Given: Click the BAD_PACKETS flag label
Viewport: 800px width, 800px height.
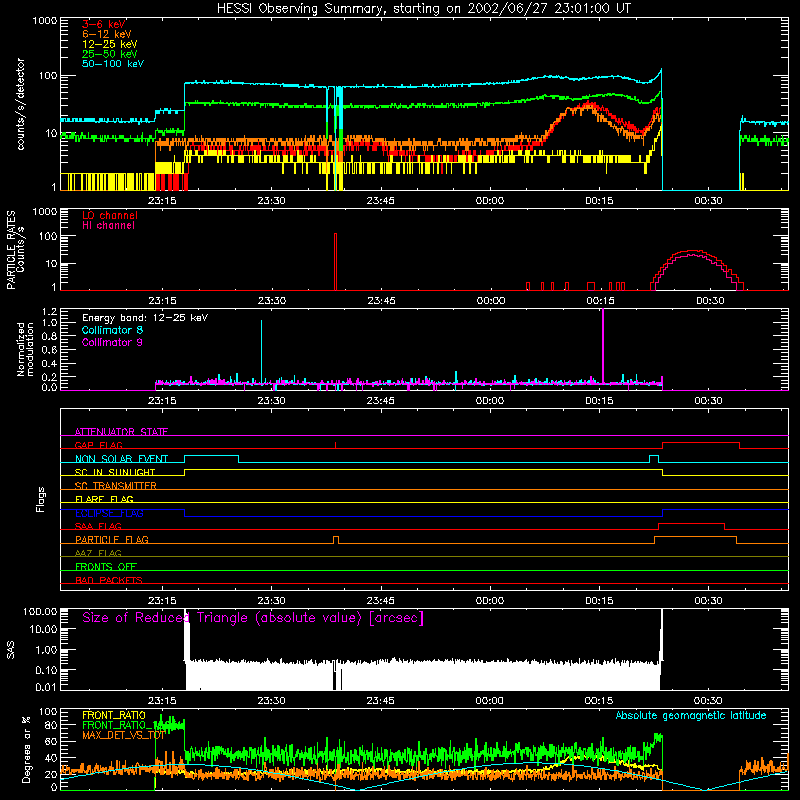Looking at the screenshot, I should 109,580.
